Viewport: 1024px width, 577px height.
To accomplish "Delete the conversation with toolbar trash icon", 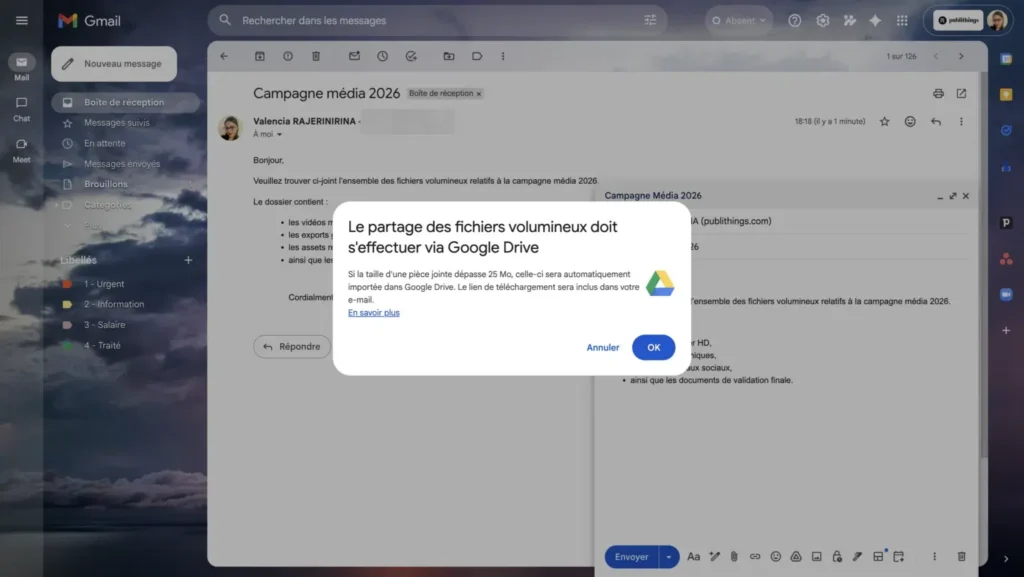I will (315, 56).
